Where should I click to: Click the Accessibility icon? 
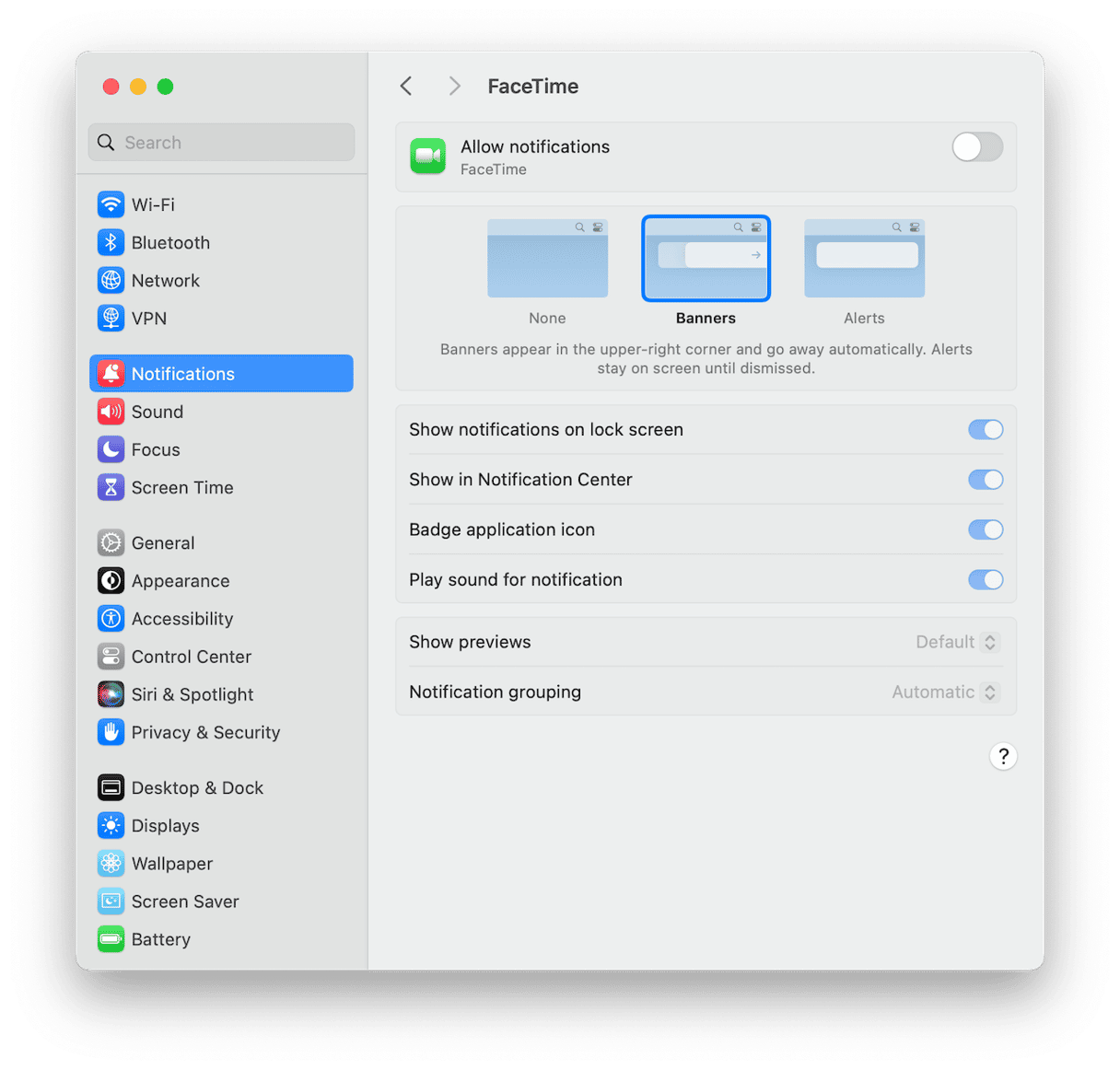(111, 618)
